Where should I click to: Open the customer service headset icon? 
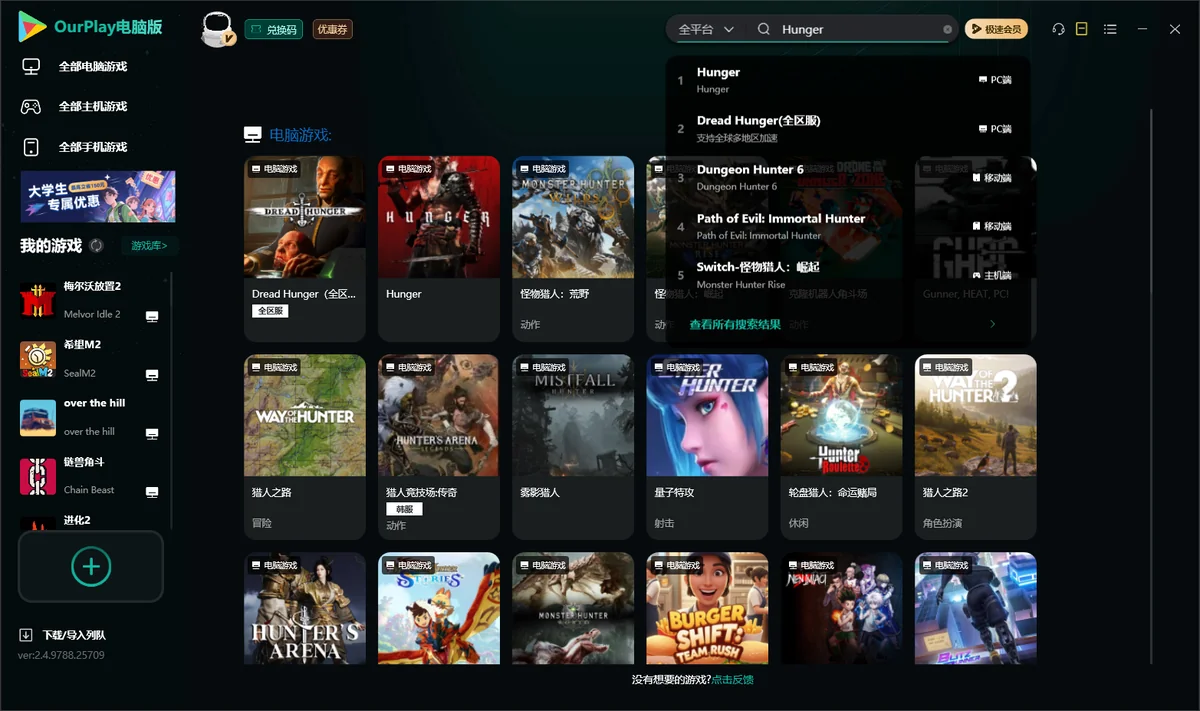pyautogui.click(x=1058, y=30)
